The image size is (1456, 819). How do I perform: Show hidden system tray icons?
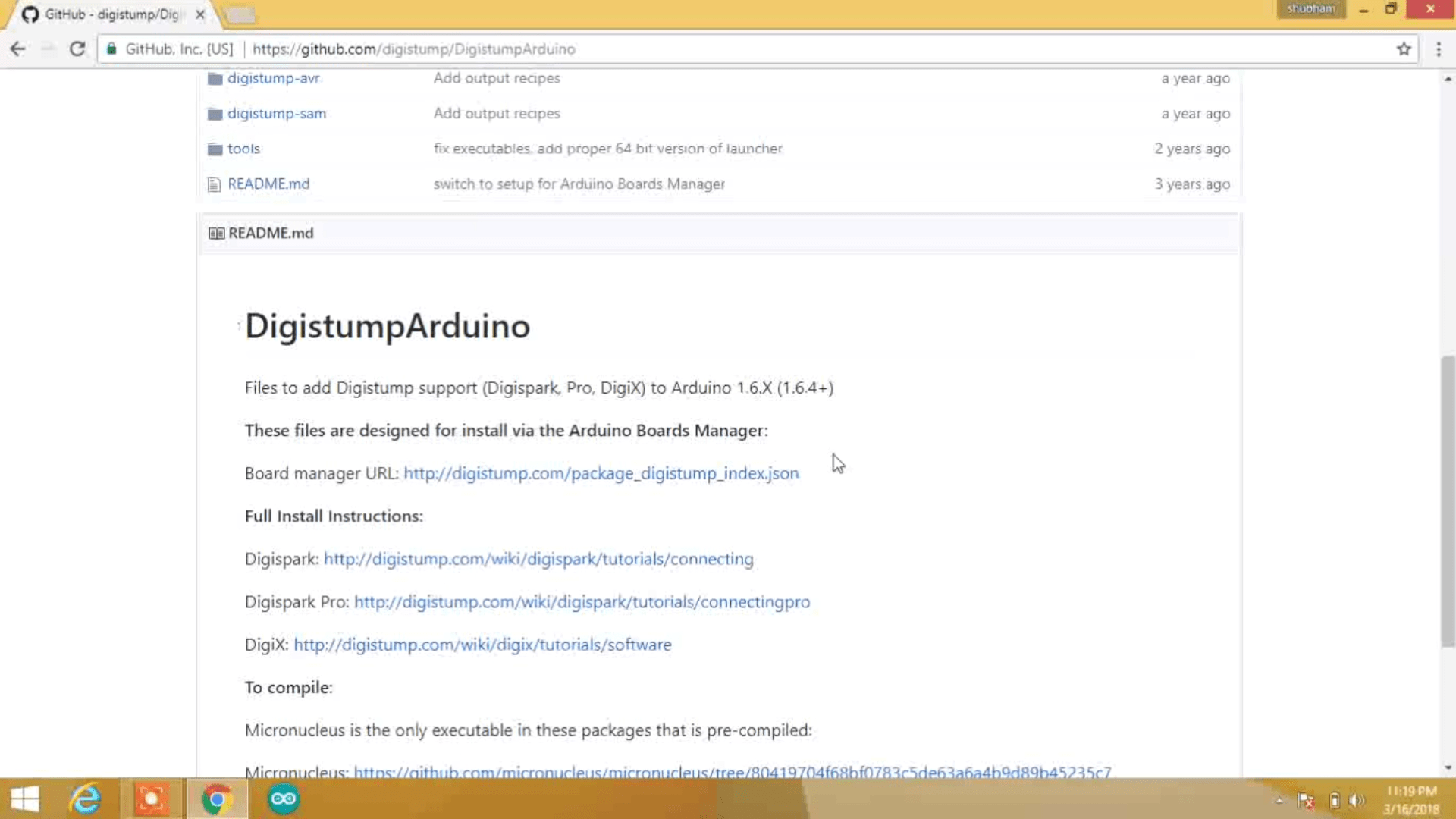[1279, 801]
